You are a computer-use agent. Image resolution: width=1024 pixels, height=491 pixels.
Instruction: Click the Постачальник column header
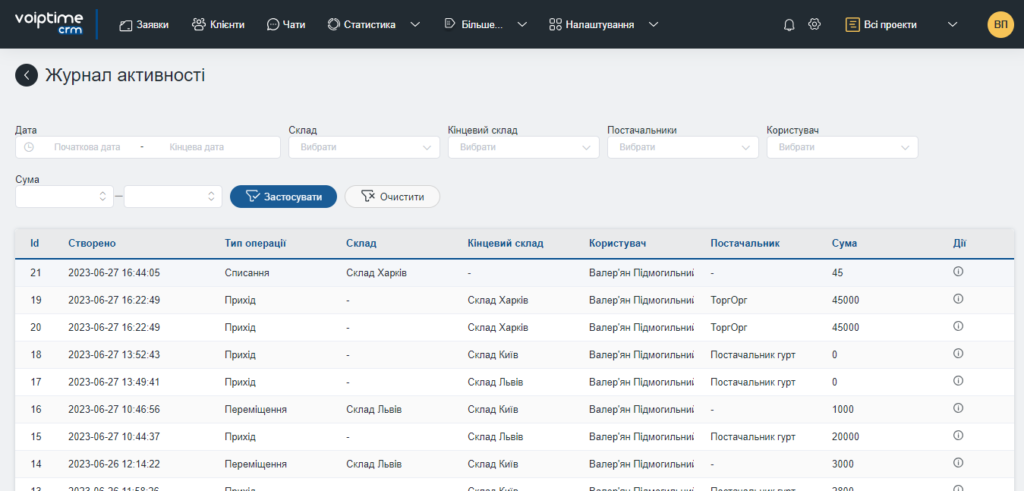coord(745,244)
